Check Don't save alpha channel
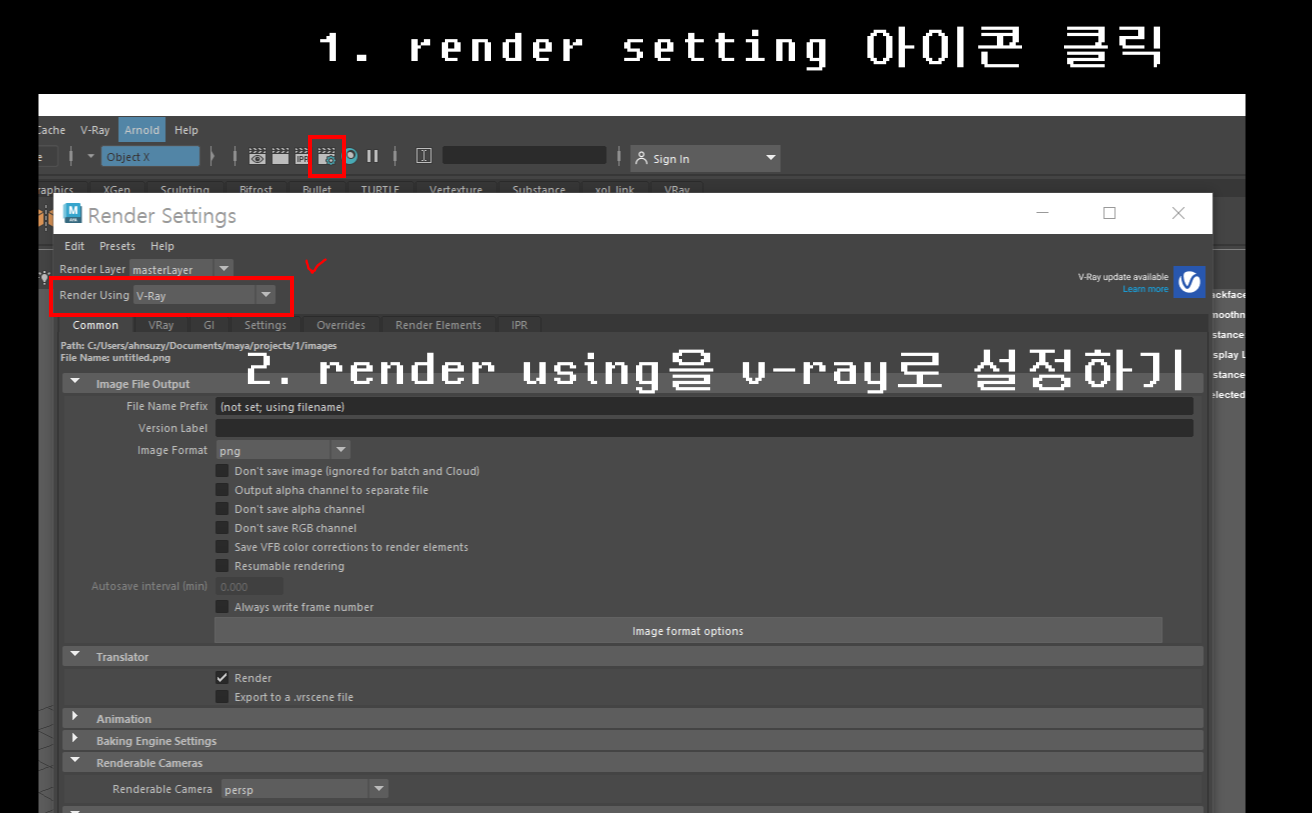Viewport: 1312px width, 813px height. click(x=222, y=509)
